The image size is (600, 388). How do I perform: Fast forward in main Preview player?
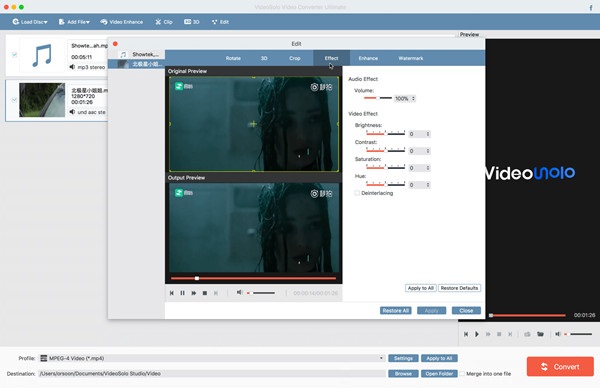488,334
